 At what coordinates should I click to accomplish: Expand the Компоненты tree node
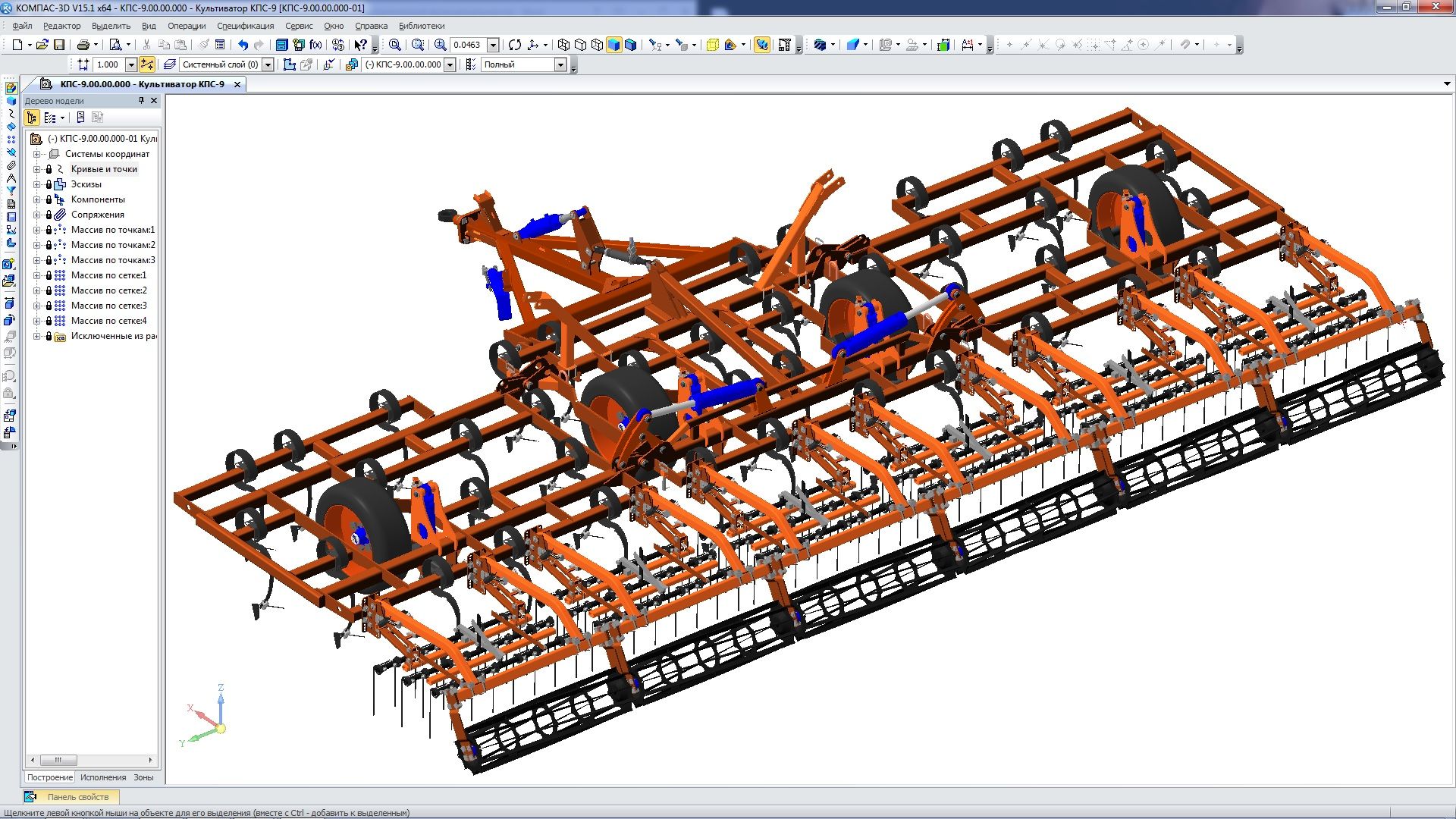[x=36, y=199]
